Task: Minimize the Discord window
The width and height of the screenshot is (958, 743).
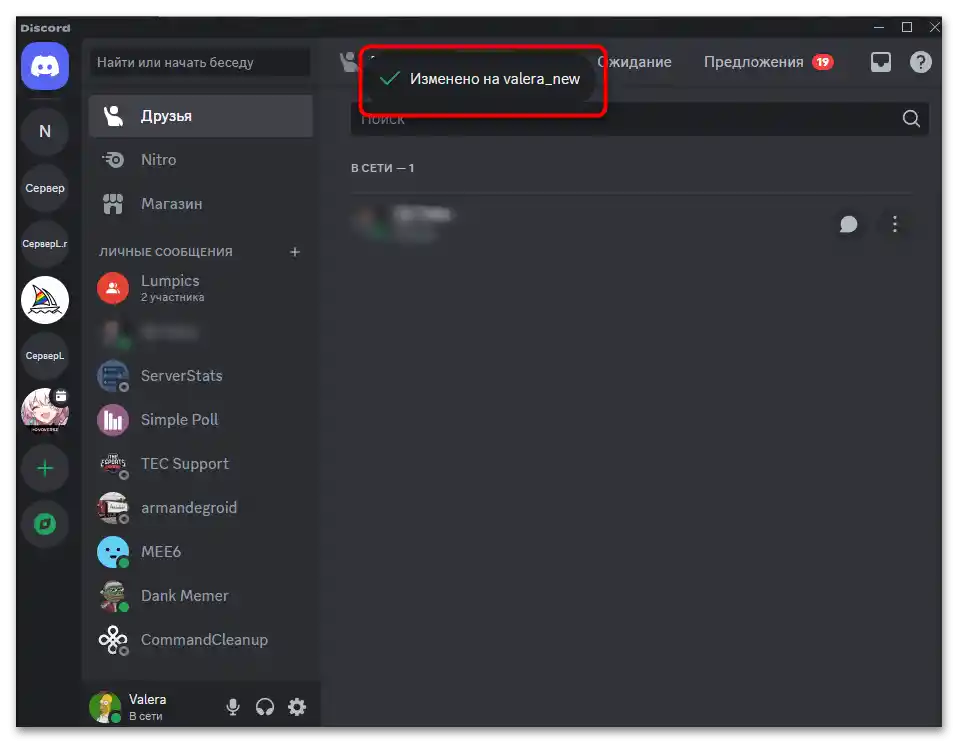Action: [x=879, y=27]
